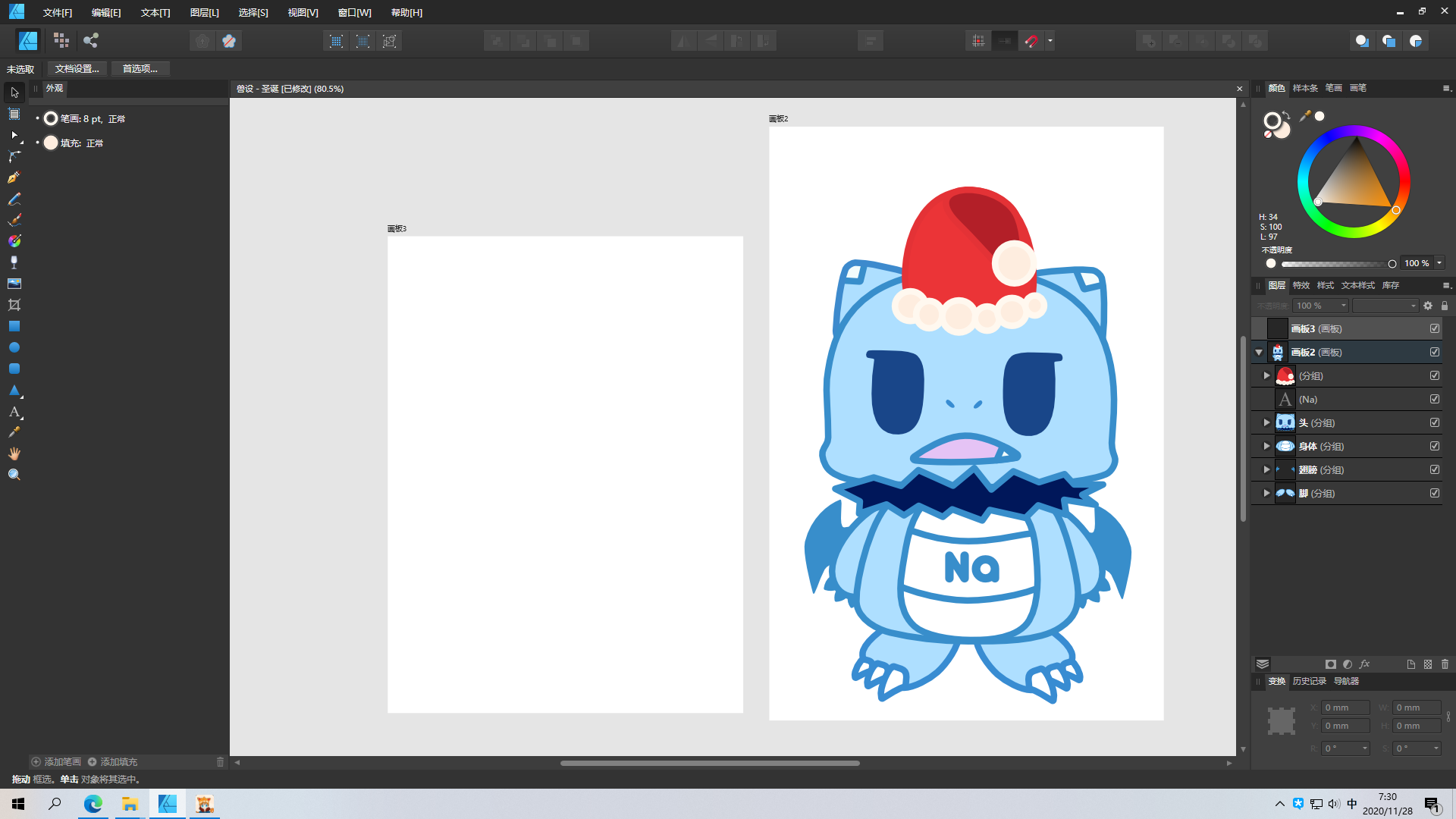Select the Place Image tool

(x=14, y=284)
